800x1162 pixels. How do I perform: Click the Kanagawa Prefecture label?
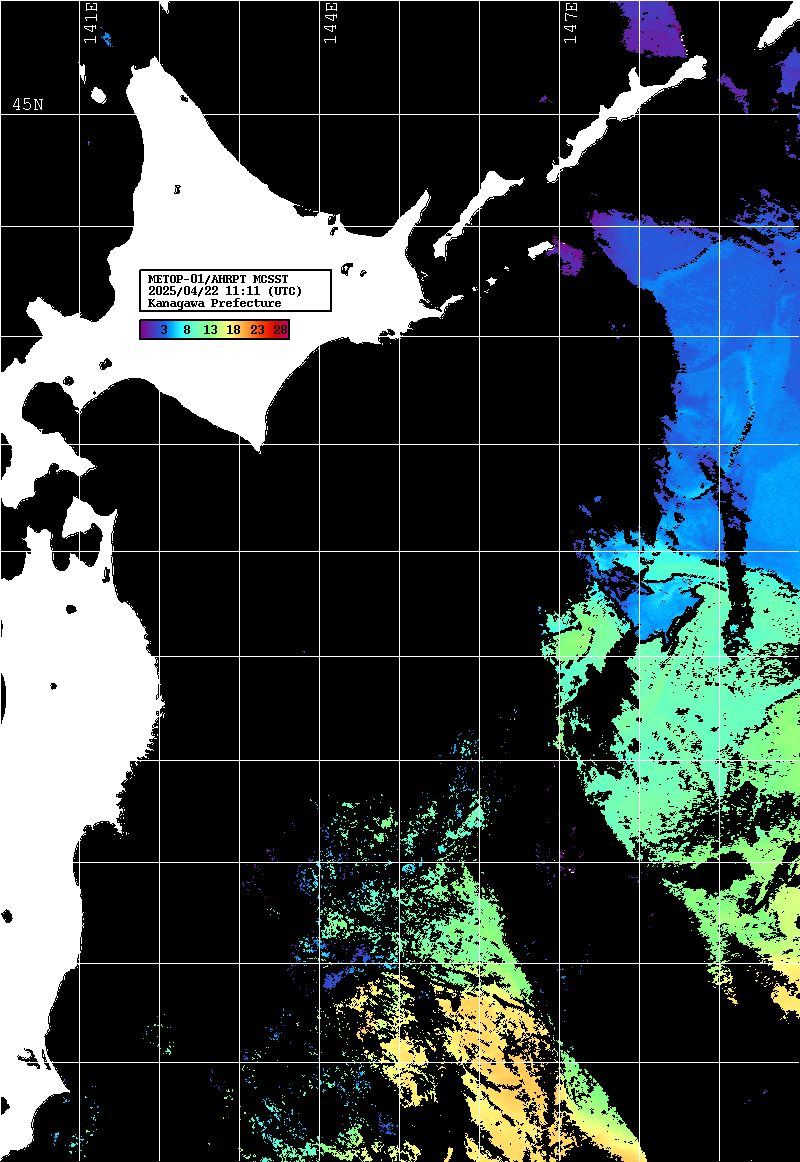pyautogui.click(x=214, y=303)
